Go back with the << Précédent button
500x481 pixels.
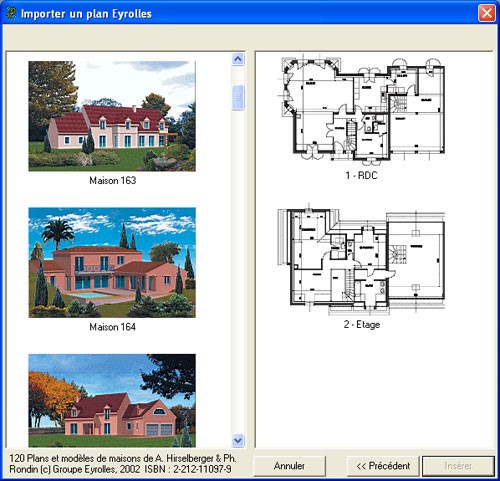383,466
